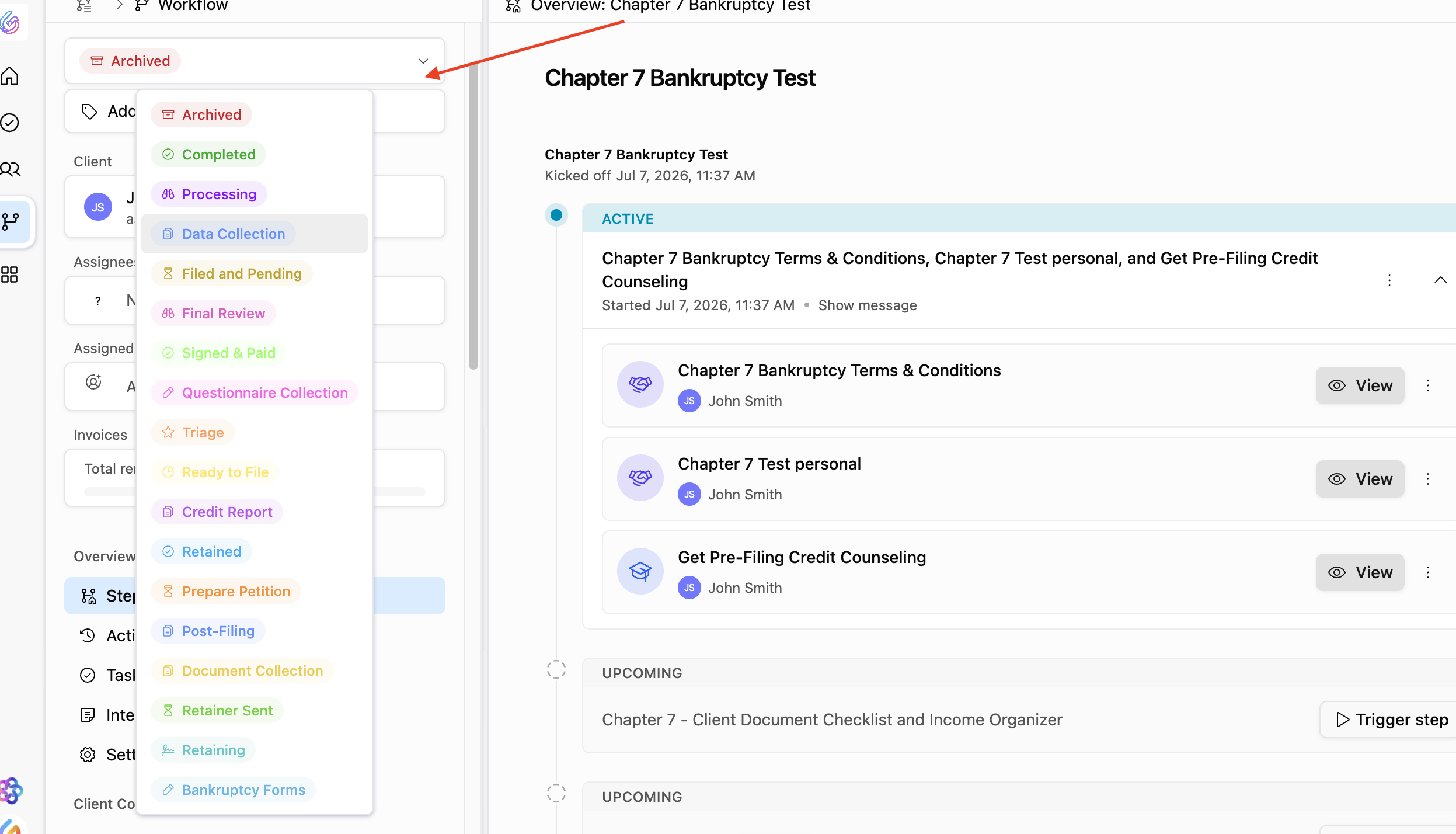
Task: Open options menu for Terms & Conditions item
Action: (1428, 385)
